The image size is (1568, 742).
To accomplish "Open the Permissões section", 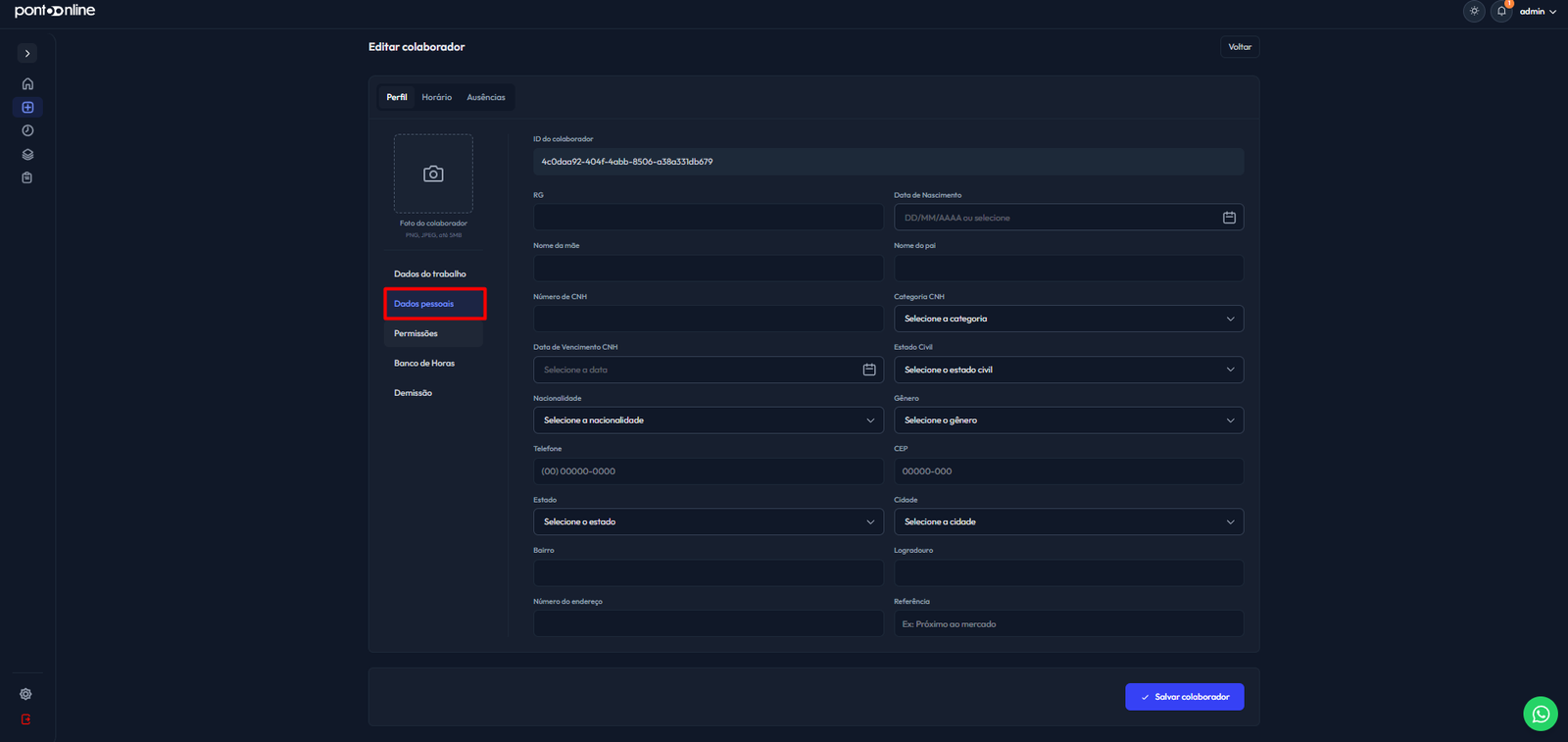I will click(433, 333).
